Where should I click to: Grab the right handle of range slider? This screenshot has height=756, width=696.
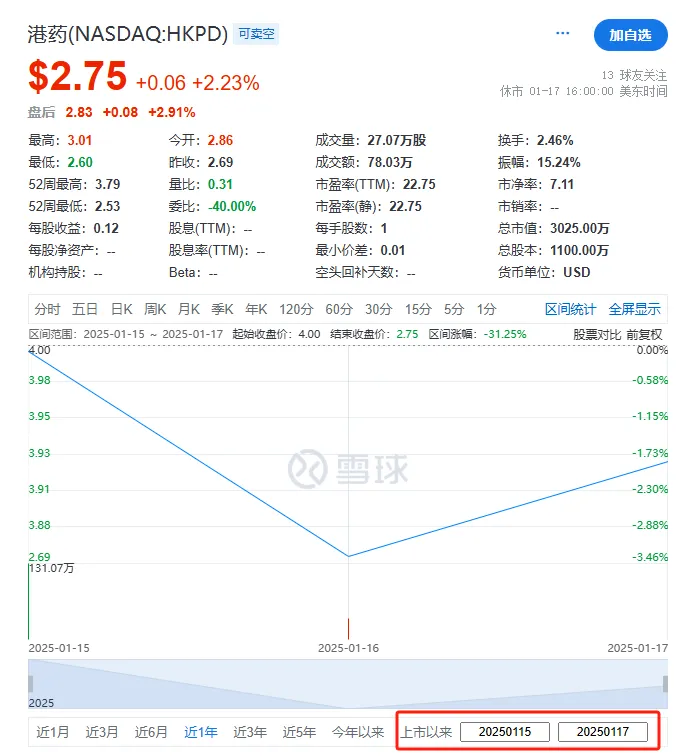(x=665, y=684)
